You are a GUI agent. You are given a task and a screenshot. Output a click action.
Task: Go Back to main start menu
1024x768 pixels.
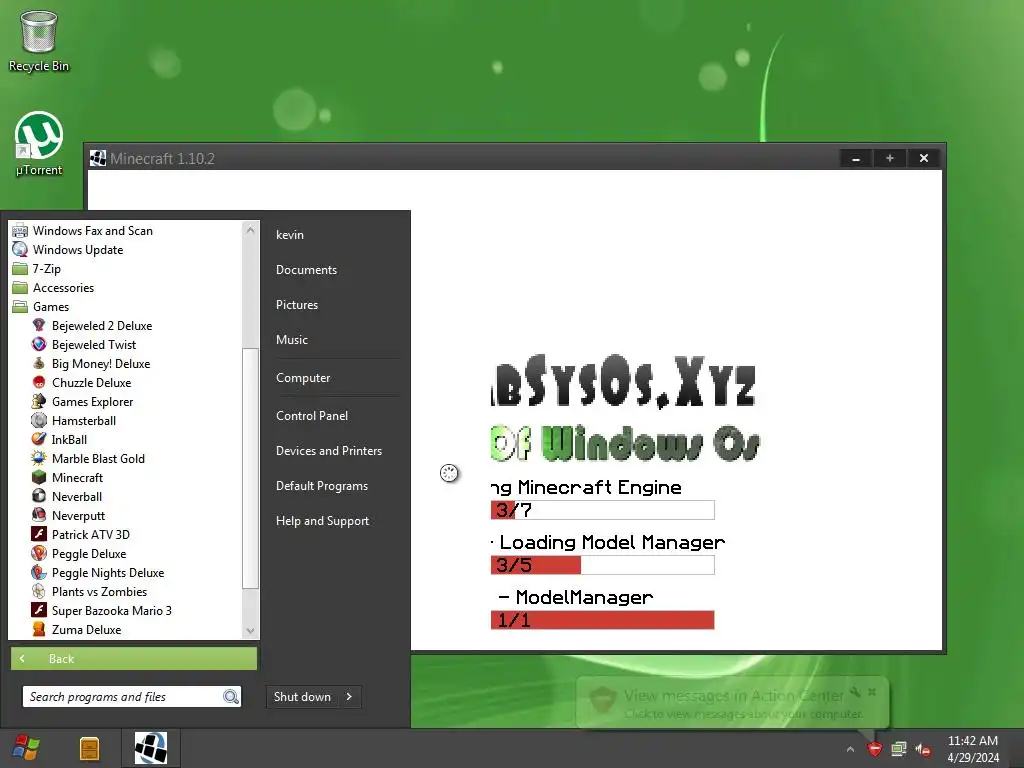pyautogui.click(x=134, y=658)
